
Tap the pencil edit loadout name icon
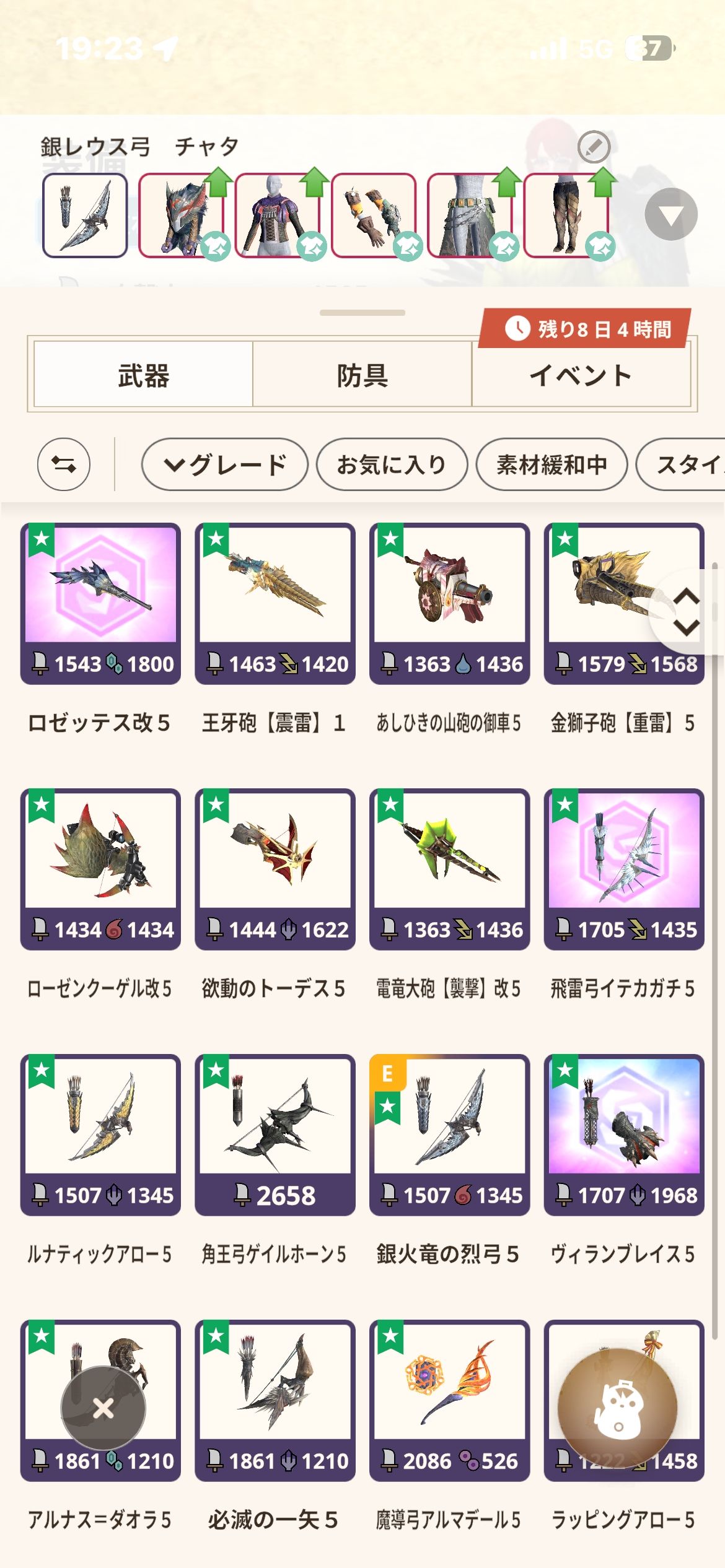point(594,147)
